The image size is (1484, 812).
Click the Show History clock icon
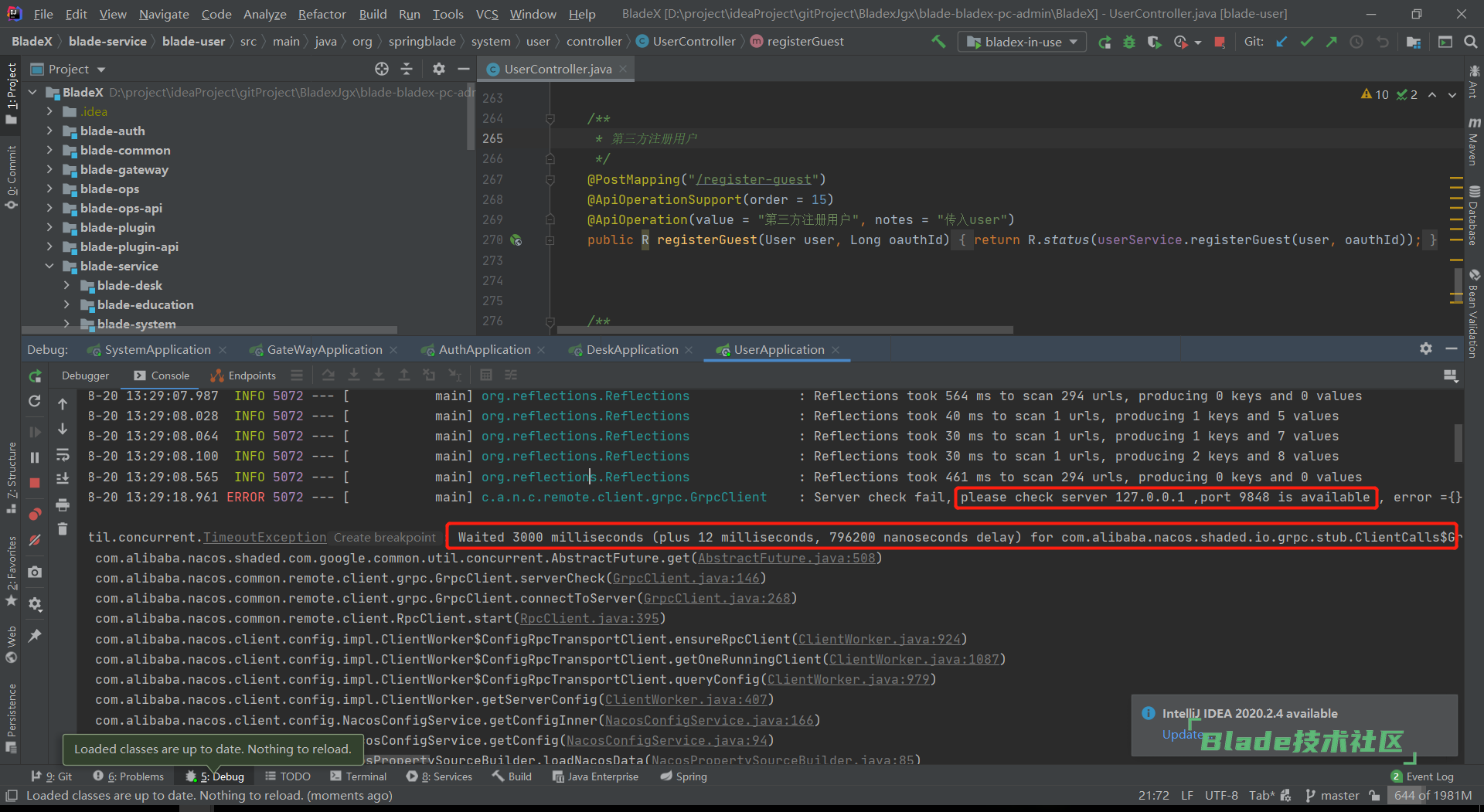tap(1356, 42)
